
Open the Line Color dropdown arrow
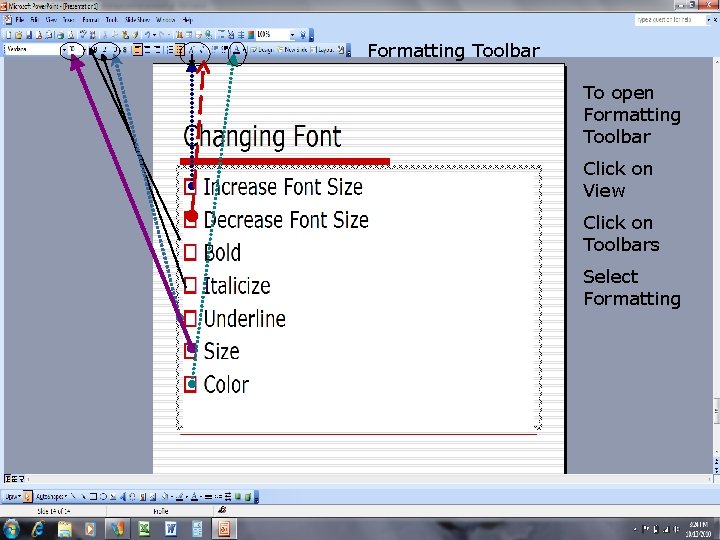186,496
